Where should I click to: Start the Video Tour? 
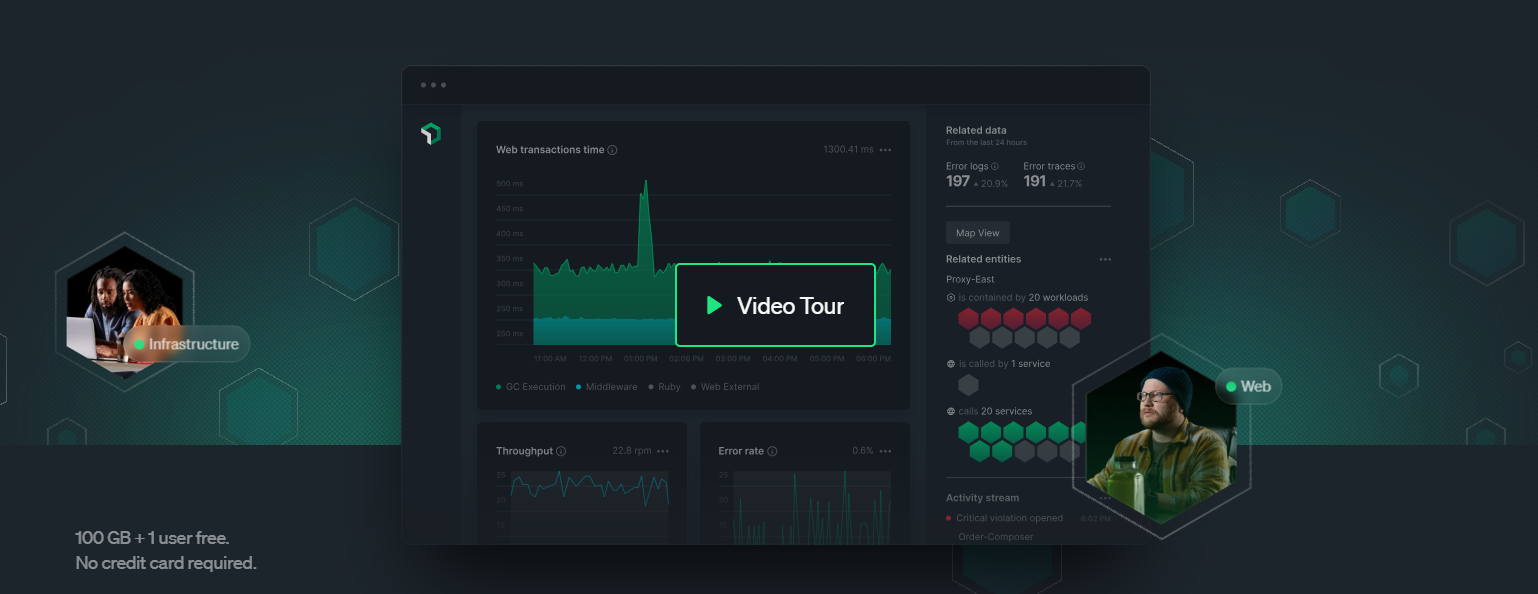click(x=776, y=305)
